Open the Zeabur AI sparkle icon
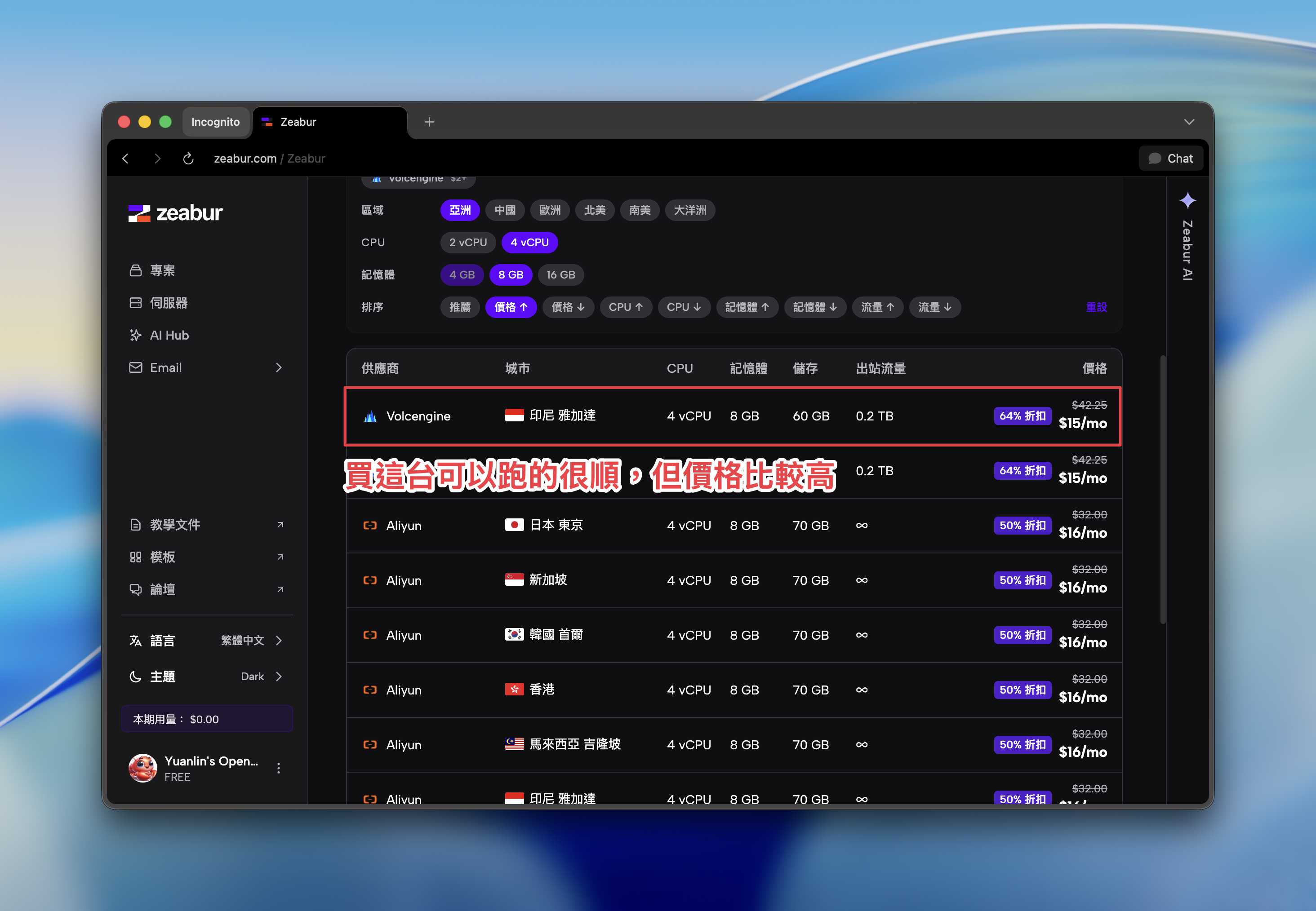 point(1187,200)
